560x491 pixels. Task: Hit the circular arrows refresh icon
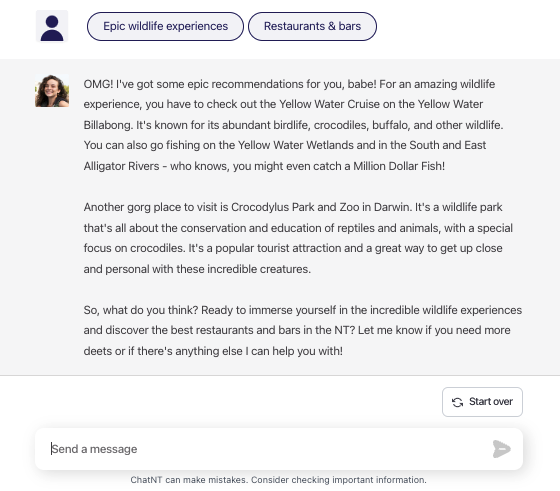tap(458, 402)
